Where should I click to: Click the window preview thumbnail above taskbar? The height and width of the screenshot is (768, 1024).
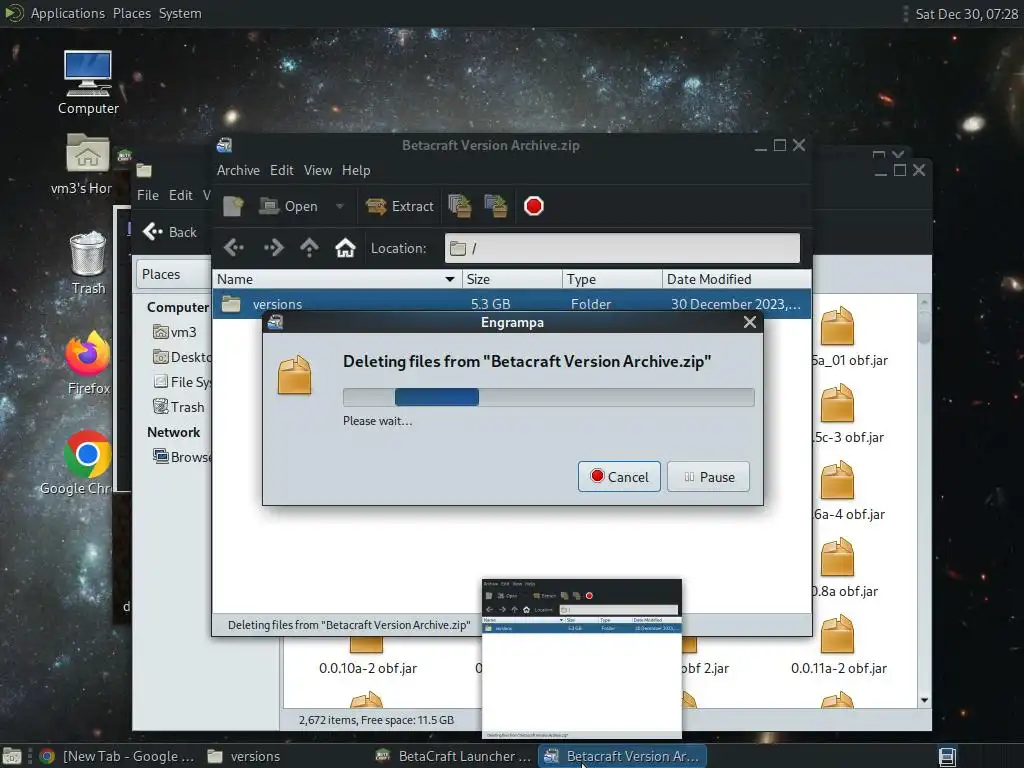[582, 659]
